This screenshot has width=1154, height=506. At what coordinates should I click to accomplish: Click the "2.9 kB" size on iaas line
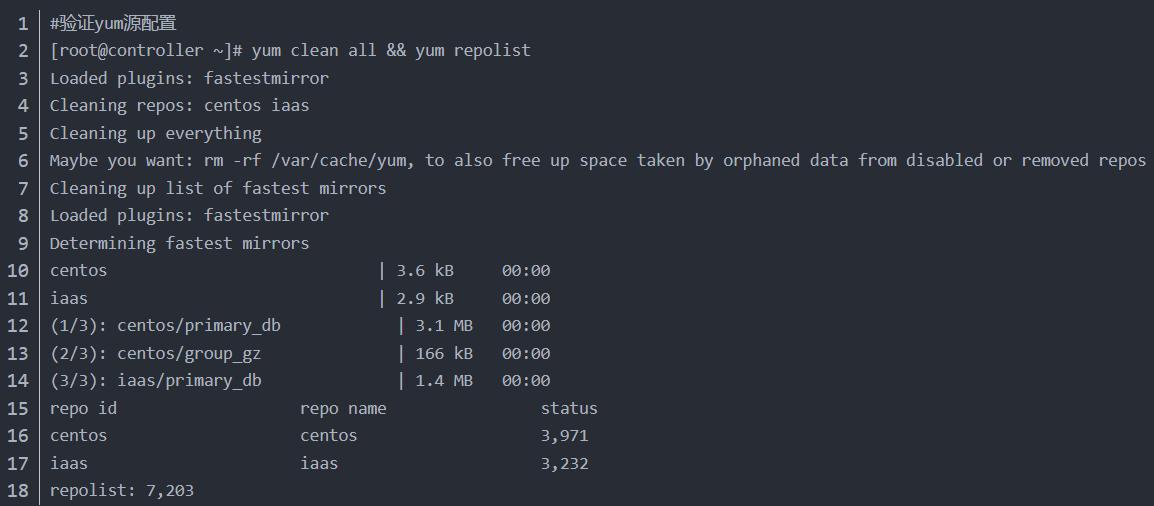(425, 298)
